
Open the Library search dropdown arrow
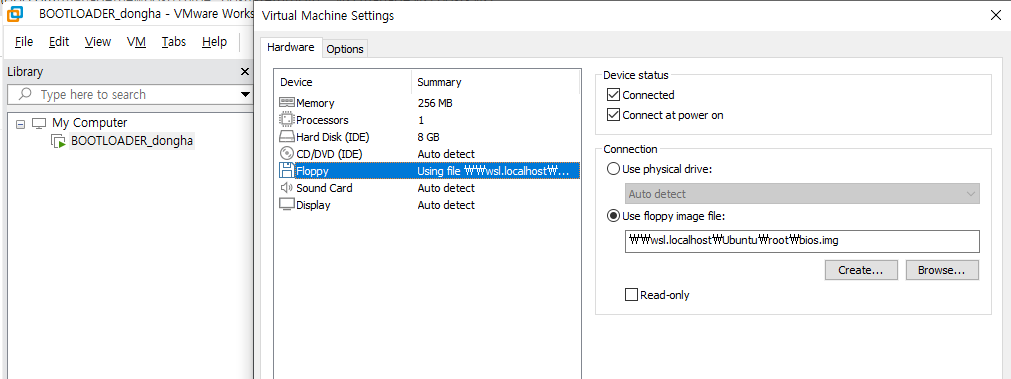coord(245,95)
